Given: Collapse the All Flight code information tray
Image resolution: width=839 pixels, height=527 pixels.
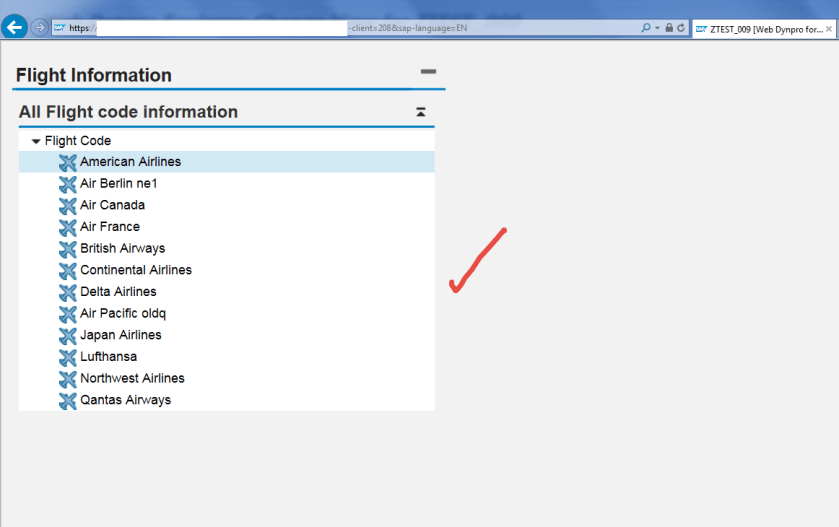Looking at the screenshot, I should [x=421, y=112].
